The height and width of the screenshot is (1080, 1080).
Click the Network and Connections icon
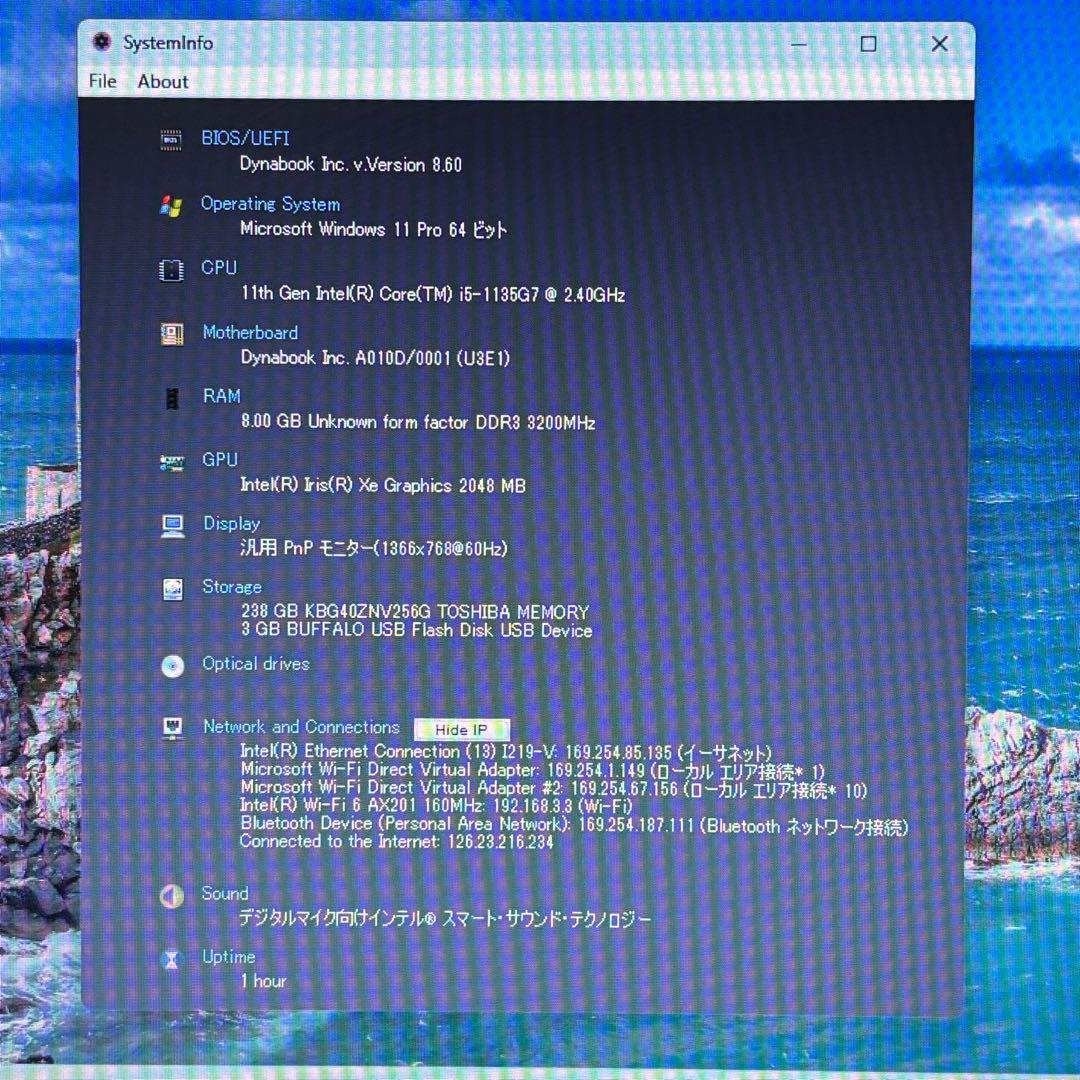pos(172,729)
